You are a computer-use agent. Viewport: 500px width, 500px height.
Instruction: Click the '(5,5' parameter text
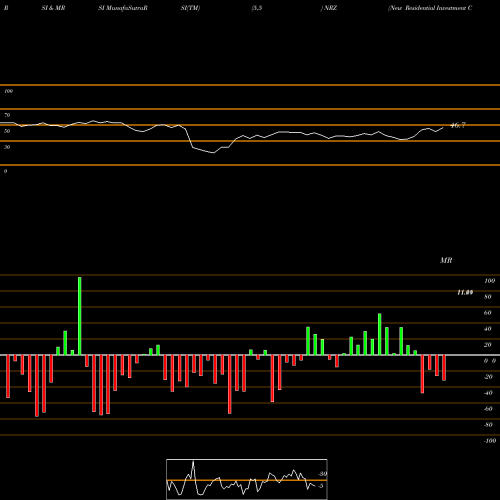pyautogui.click(x=257, y=8)
